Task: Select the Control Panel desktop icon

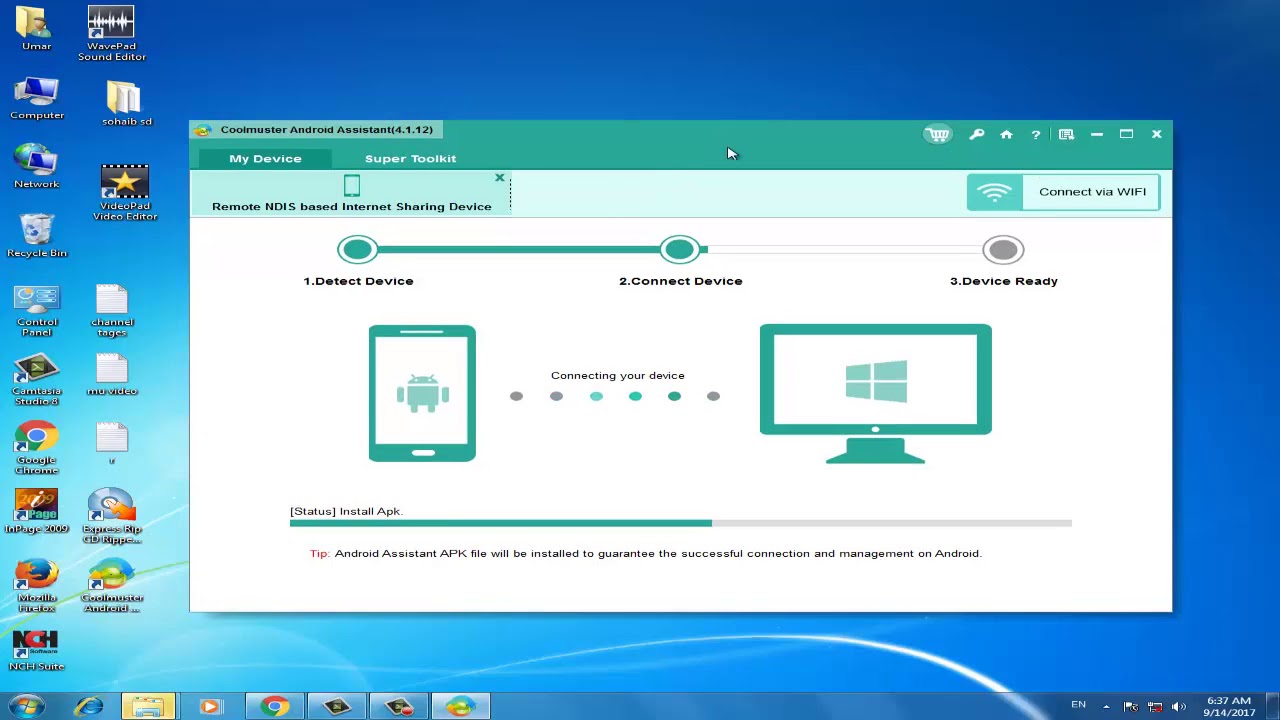Action: point(37,310)
